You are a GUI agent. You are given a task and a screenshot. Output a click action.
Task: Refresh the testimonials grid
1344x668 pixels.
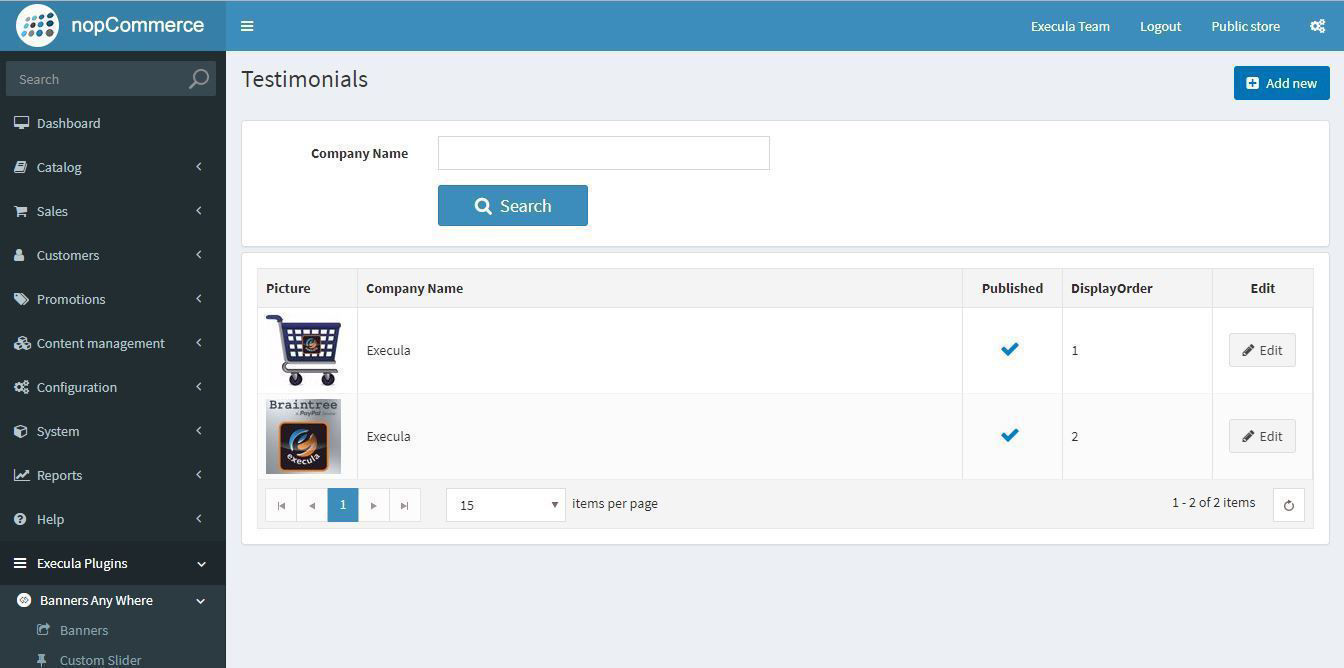(1288, 504)
